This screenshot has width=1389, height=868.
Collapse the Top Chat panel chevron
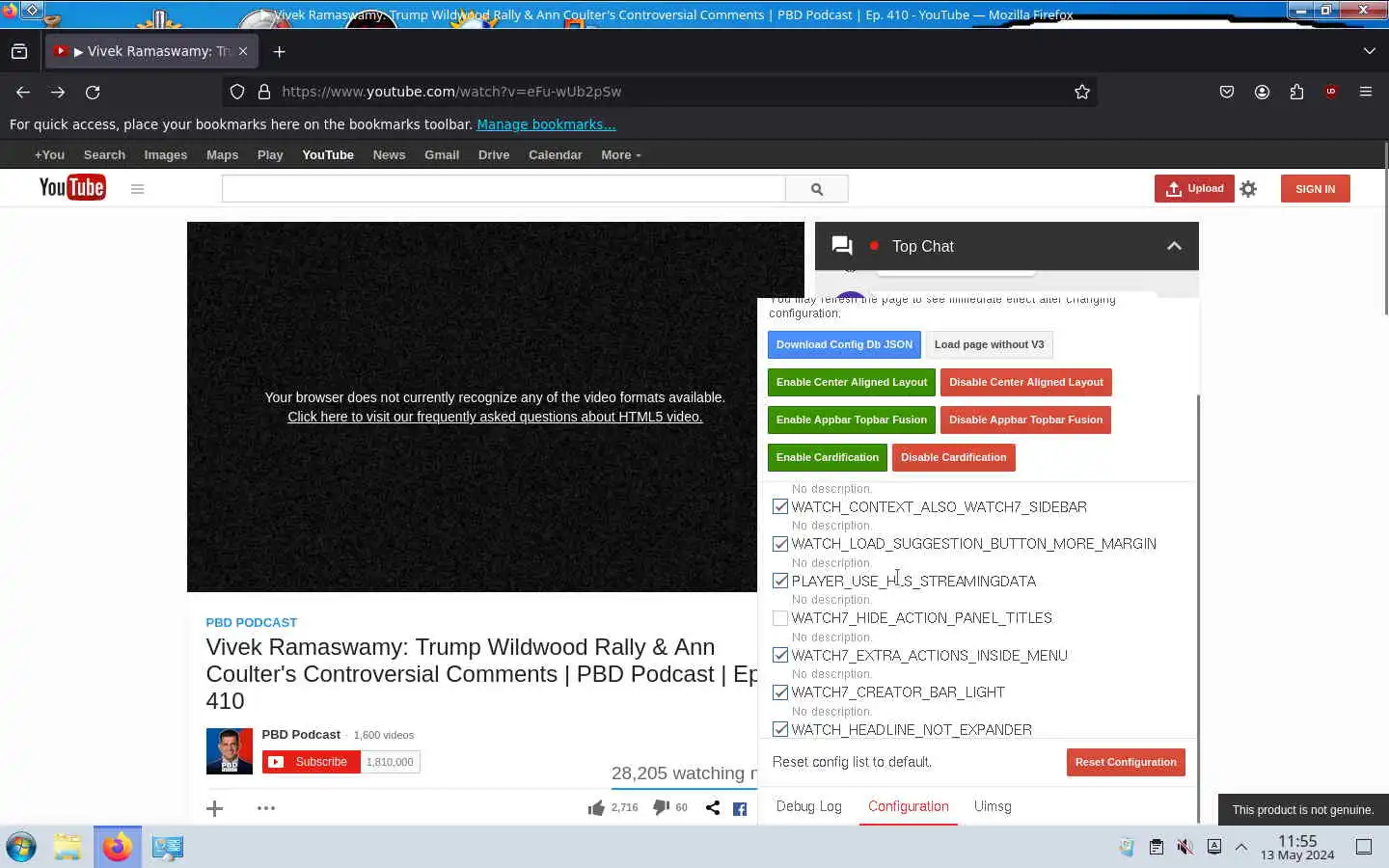click(1174, 246)
